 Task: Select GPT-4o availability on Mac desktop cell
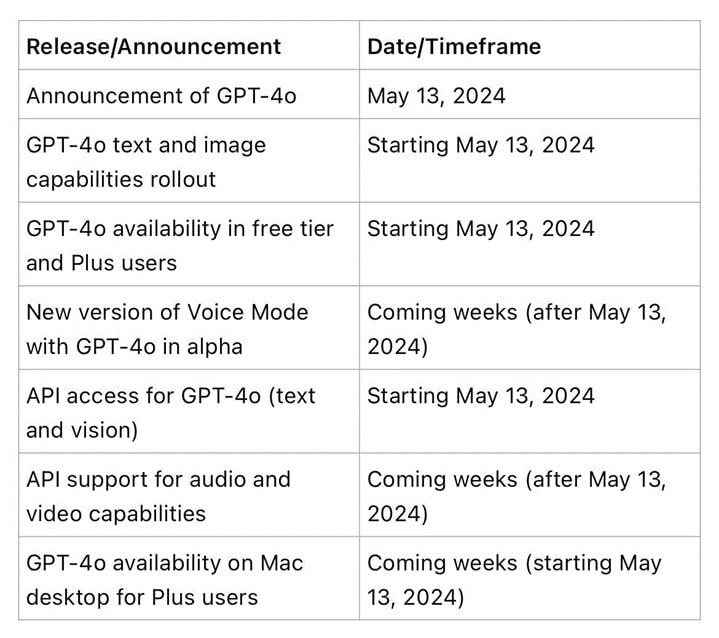coord(188,578)
